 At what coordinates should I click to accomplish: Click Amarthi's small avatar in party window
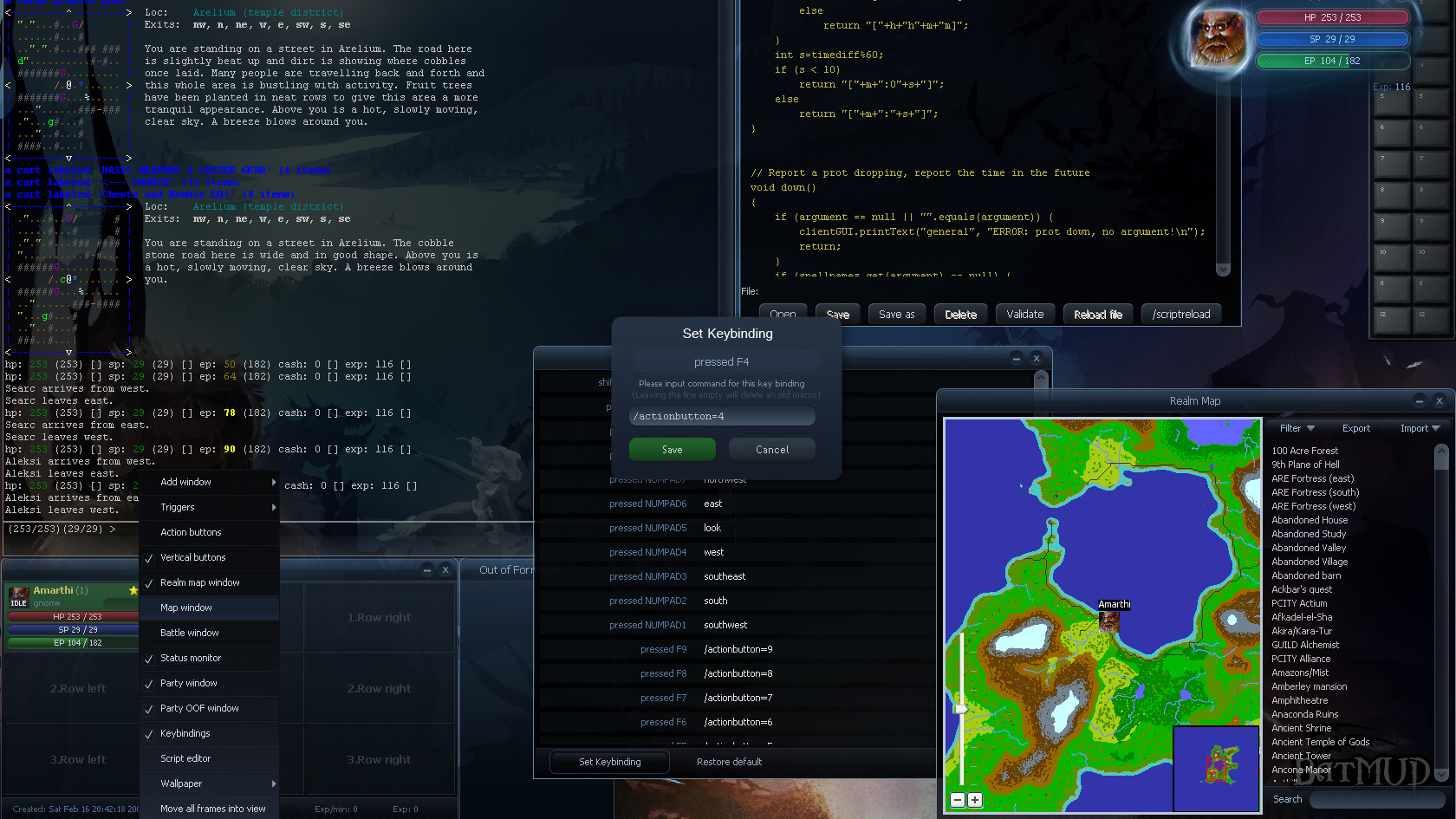(19, 594)
